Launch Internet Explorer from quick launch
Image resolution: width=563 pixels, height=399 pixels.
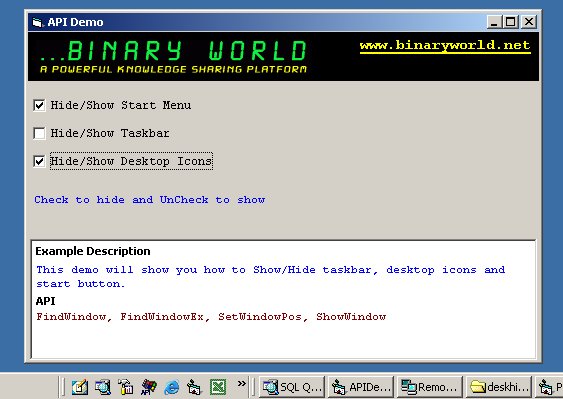pyautogui.click(x=172, y=388)
